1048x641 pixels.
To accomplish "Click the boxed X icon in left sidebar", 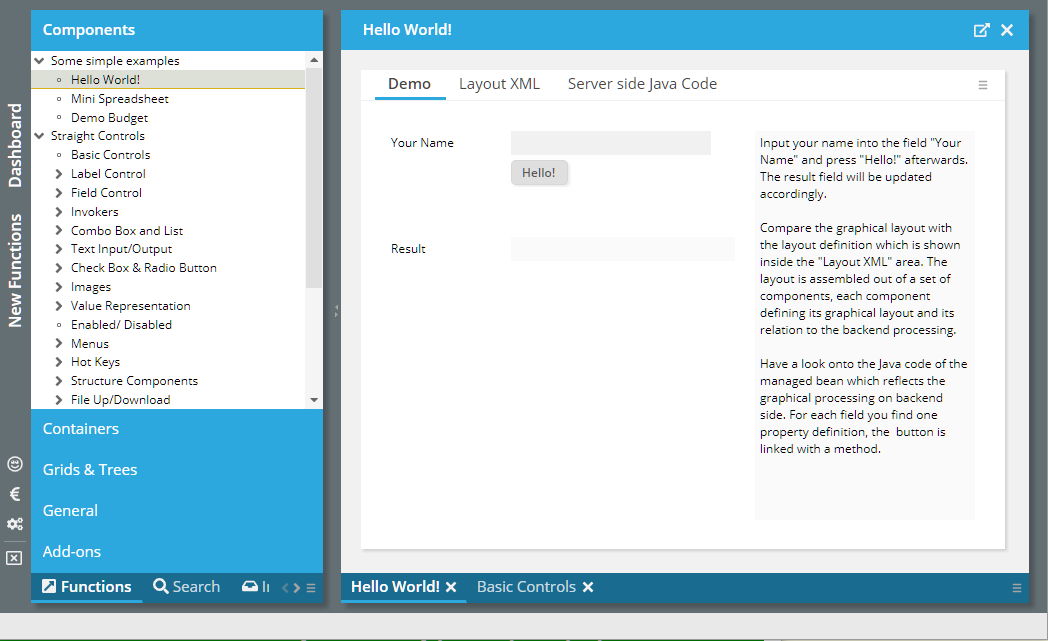I will [x=14, y=558].
